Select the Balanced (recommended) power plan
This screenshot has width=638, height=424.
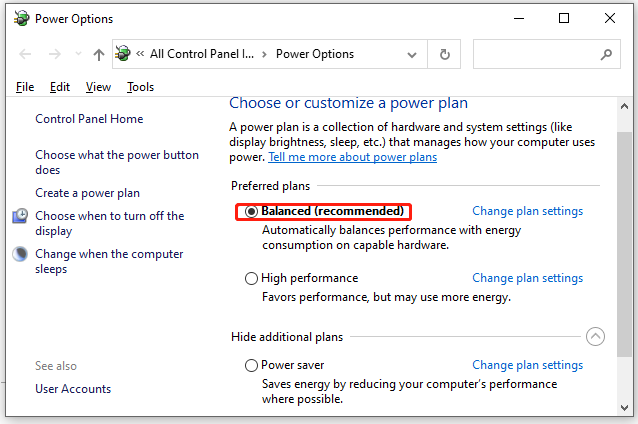pyautogui.click(x=251, y=212)
